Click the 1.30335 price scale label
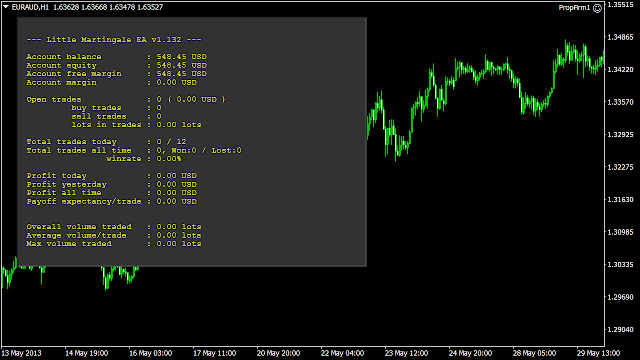Screen dimensions: 640x360 coord(620,264)
